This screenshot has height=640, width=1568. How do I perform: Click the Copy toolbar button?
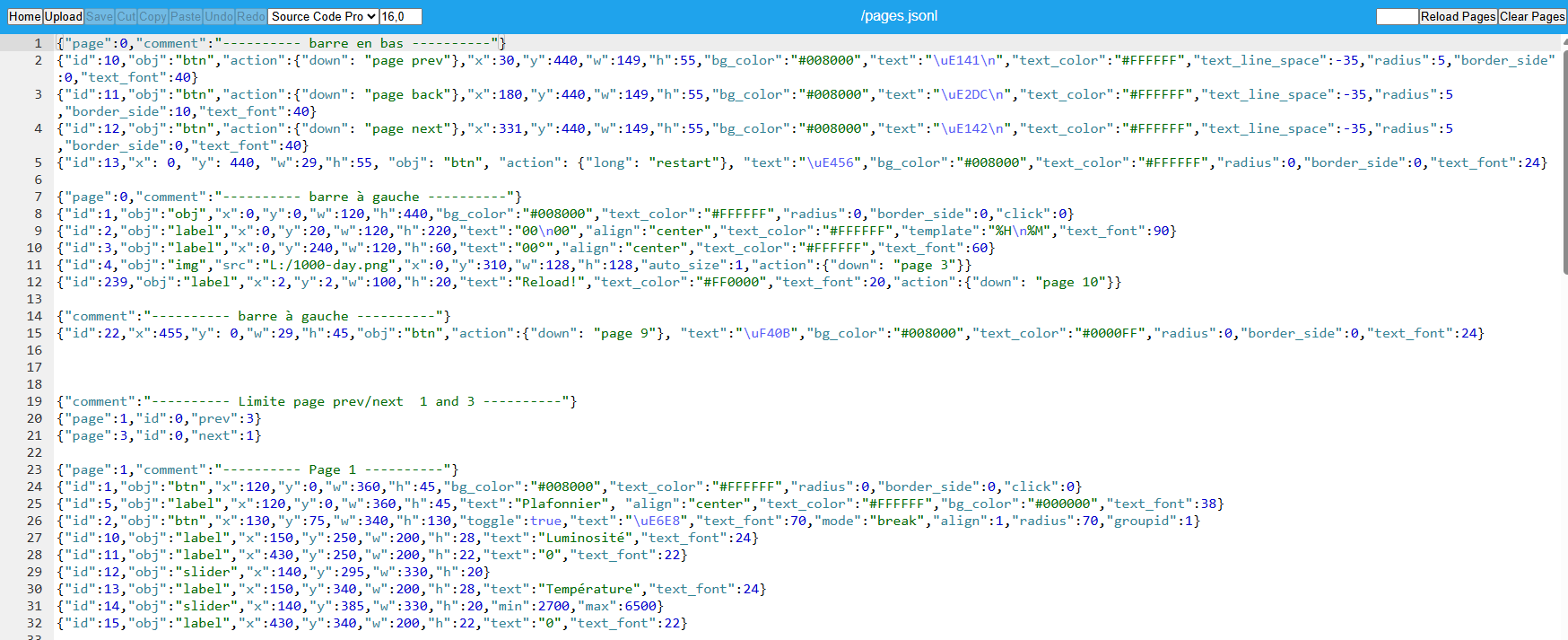[x=152, y=16]
